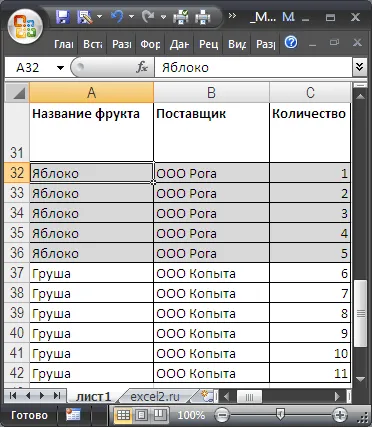
Task: Click the 100% zoom level button
Action: click(x=191, y=415)
